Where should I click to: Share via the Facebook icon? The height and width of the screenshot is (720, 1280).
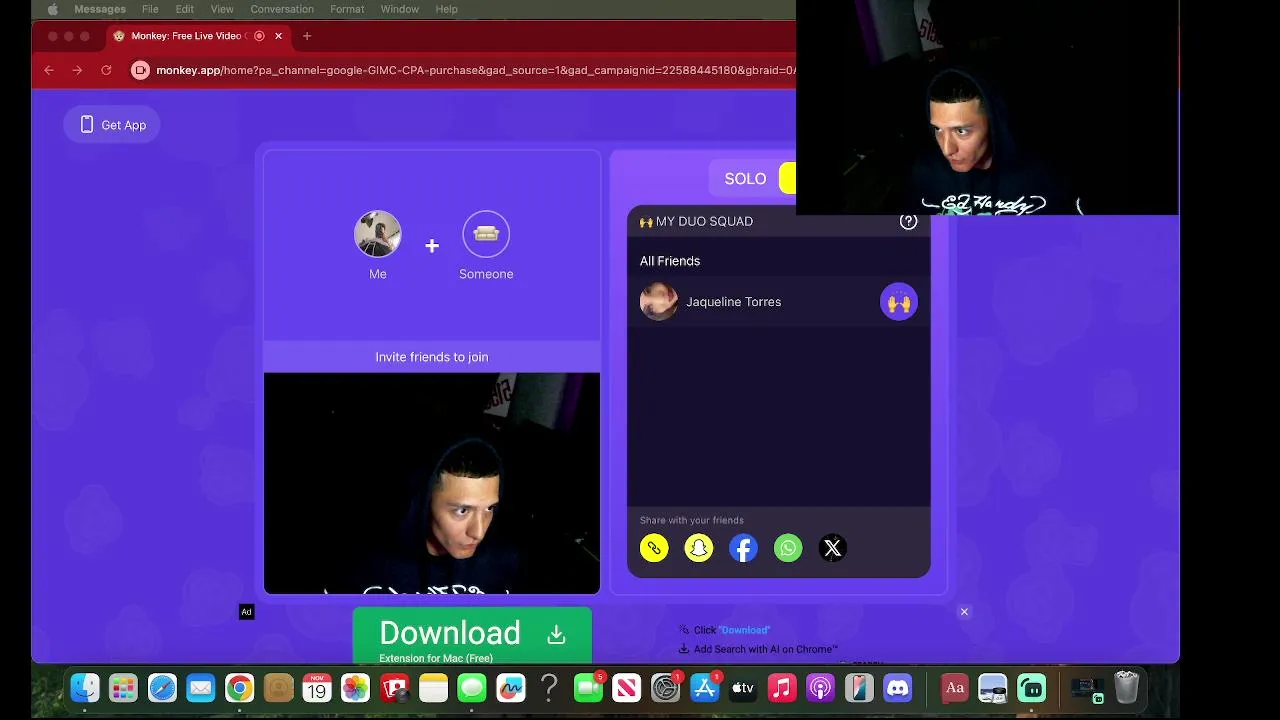(743, 548)
